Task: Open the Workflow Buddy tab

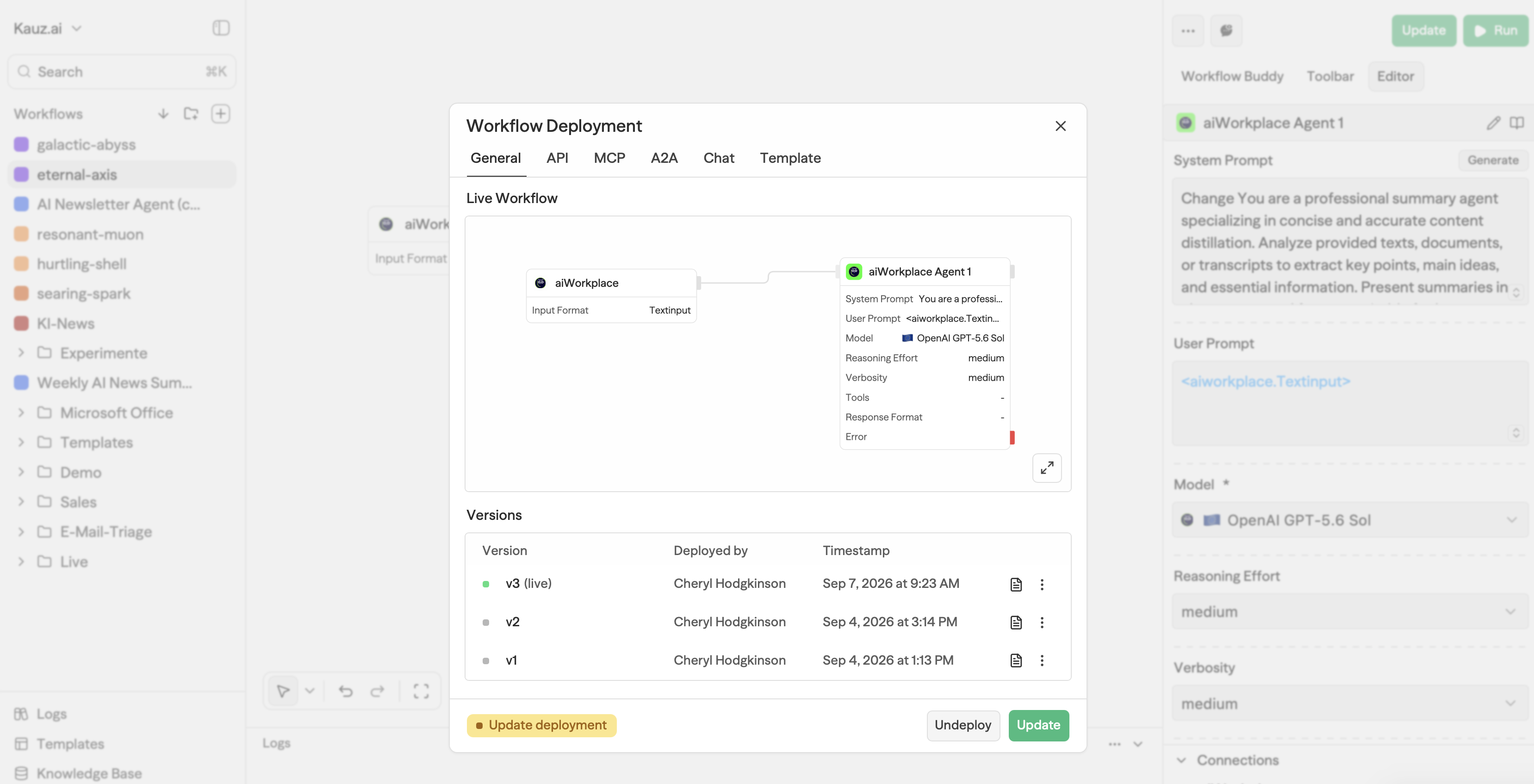Action: click(x=1231, y=76)
